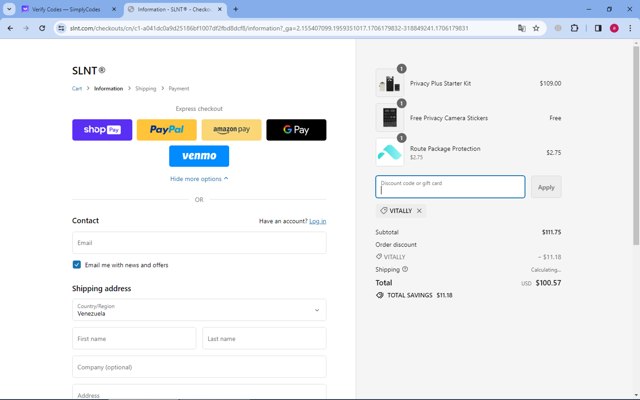640x400 pixels.
Task: Go to Cart breadcrumb link
Action: (77, 89)
